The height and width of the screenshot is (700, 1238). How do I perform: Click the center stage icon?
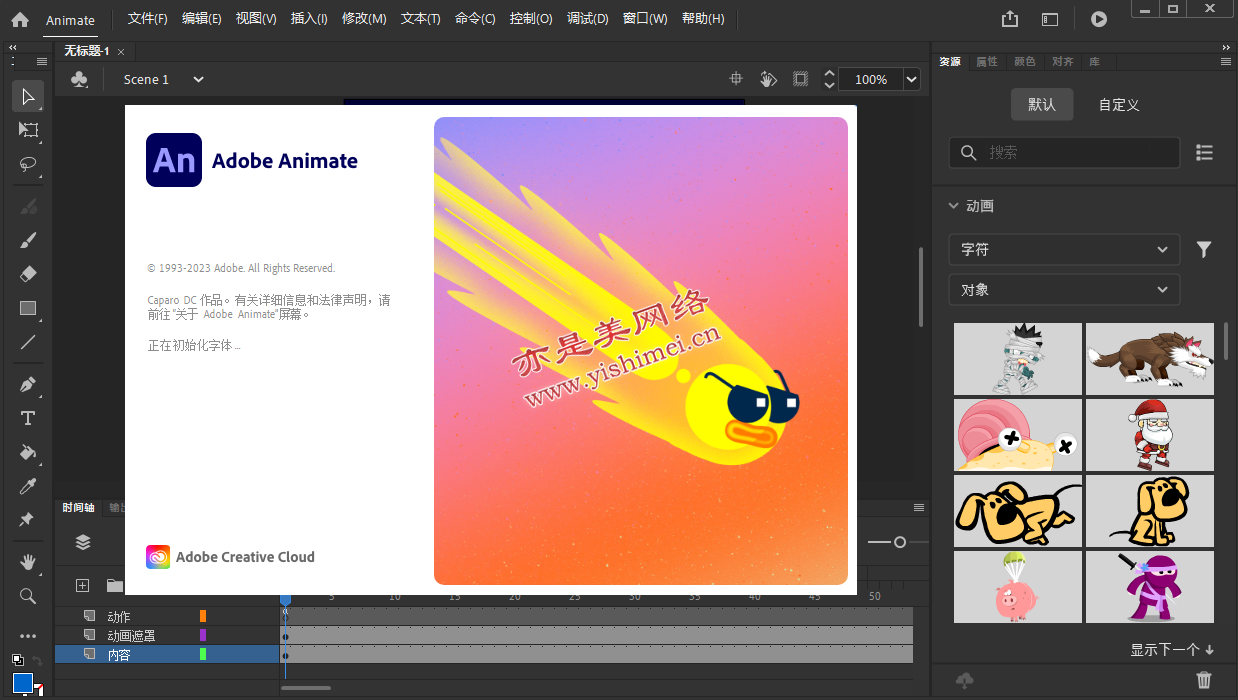[x=736, y=79]
